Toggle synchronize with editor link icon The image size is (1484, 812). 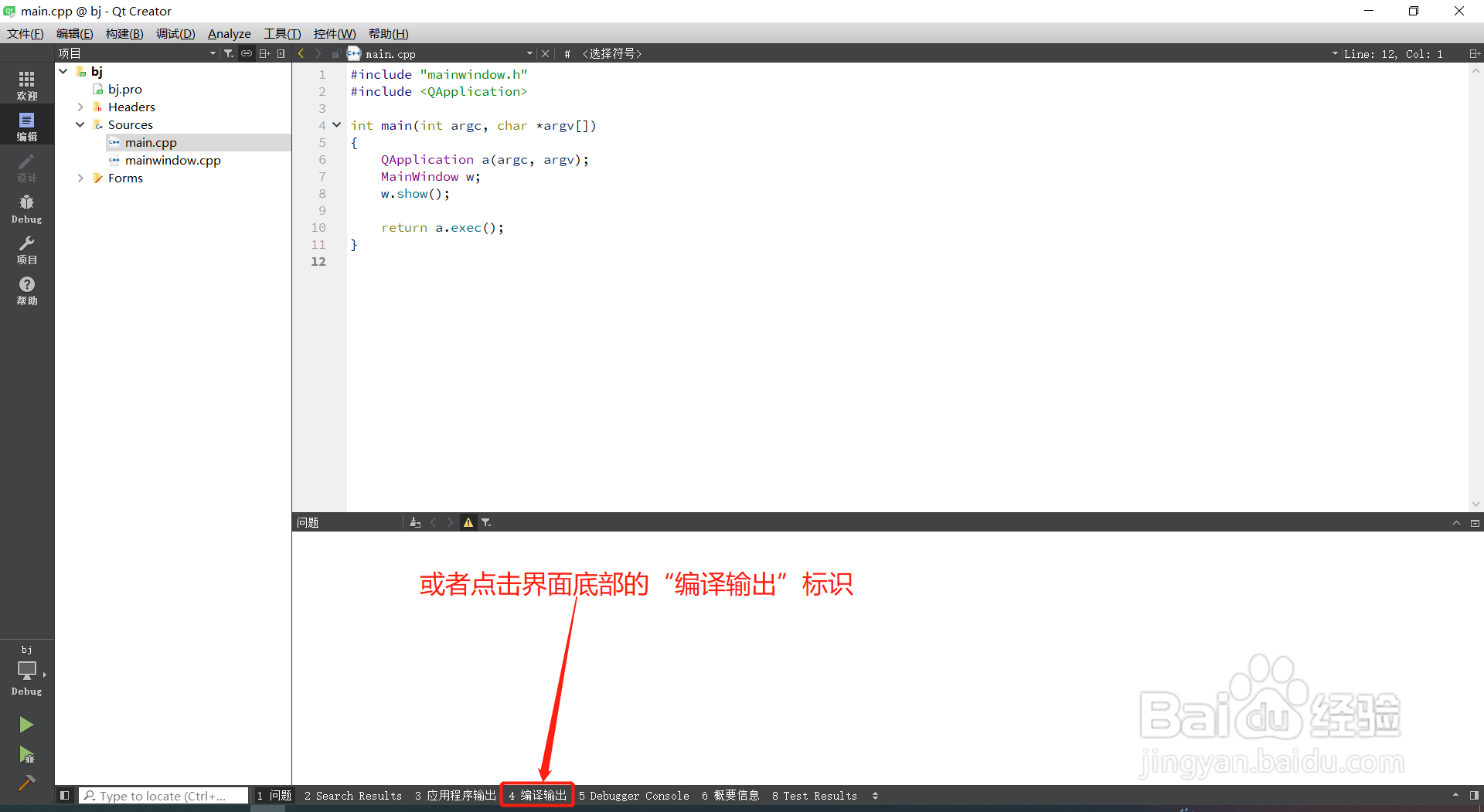pyautogui.click(x=247, y=53)
